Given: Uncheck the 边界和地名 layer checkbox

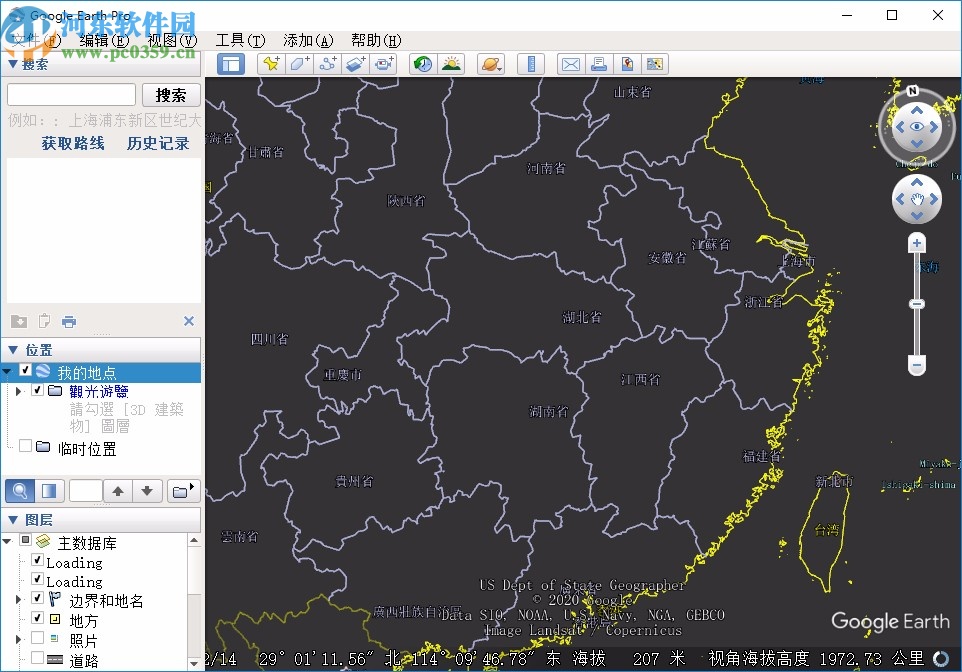Looking at the screenshot, I should click(x=37, y=598).
